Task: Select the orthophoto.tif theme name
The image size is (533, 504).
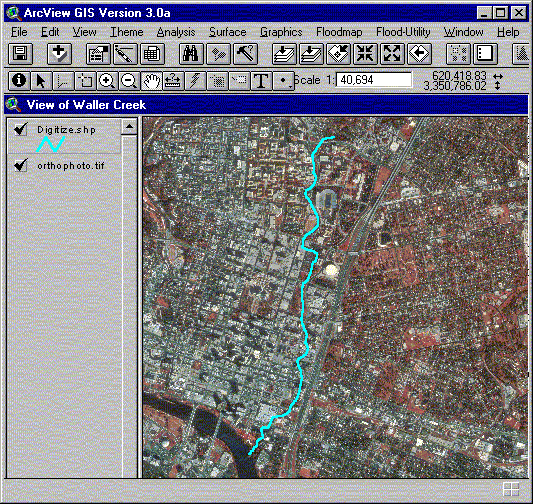Action: point(71,166)
